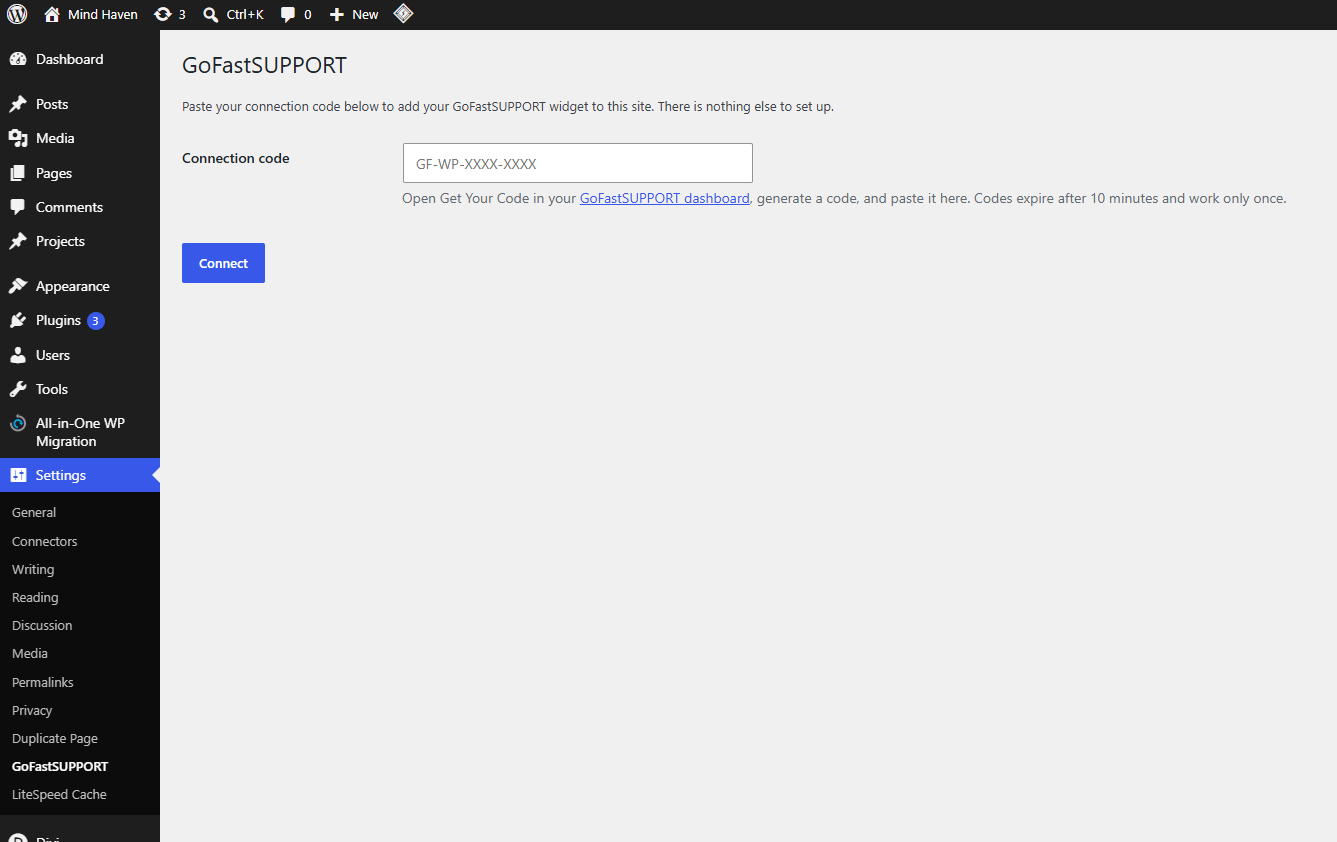Click the Media sidebar icon
The image size is (1337, 842).
(x=18, y=138)
